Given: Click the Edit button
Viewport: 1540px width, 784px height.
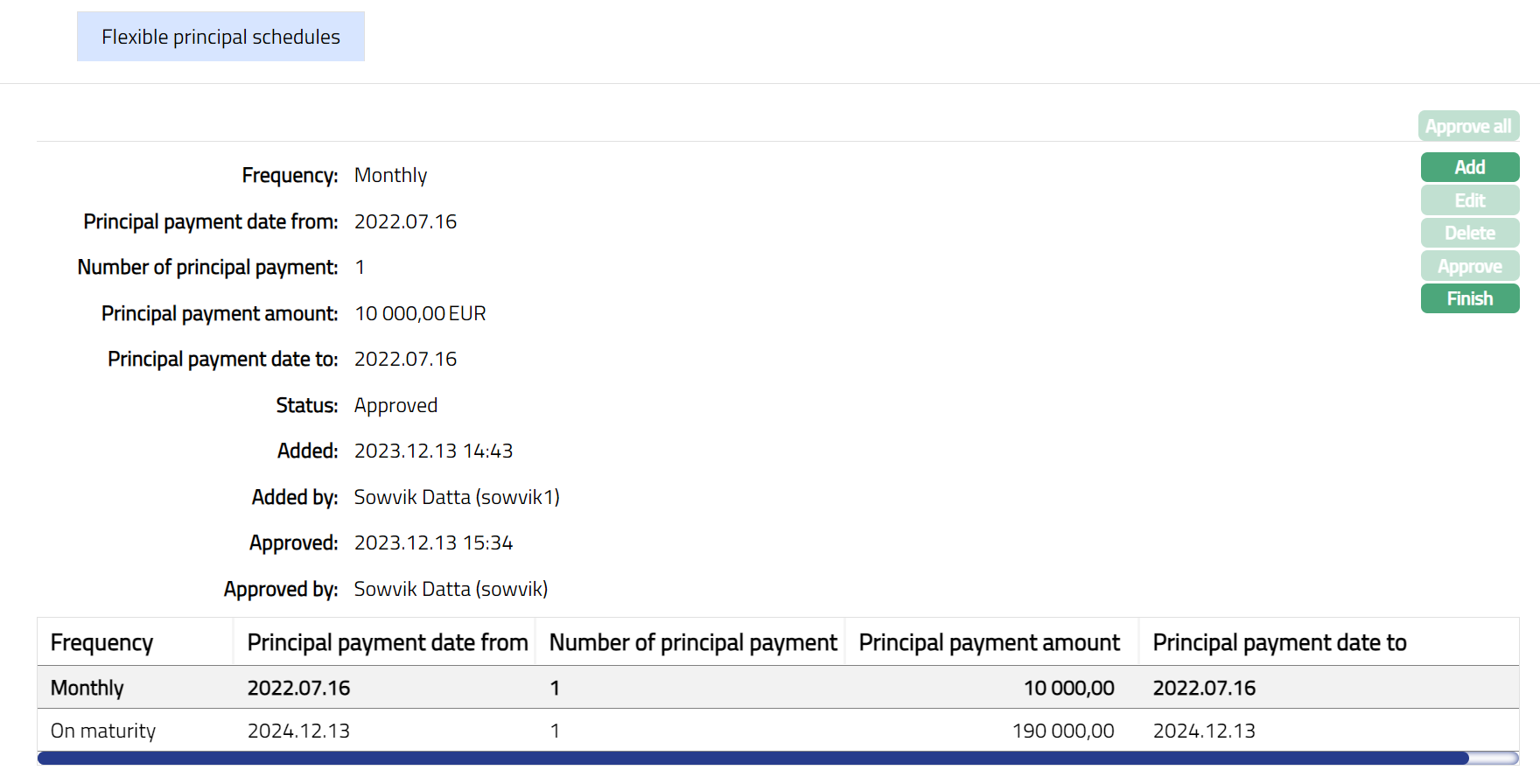Looking at the screenshot, I should [x=1469, y=200].
